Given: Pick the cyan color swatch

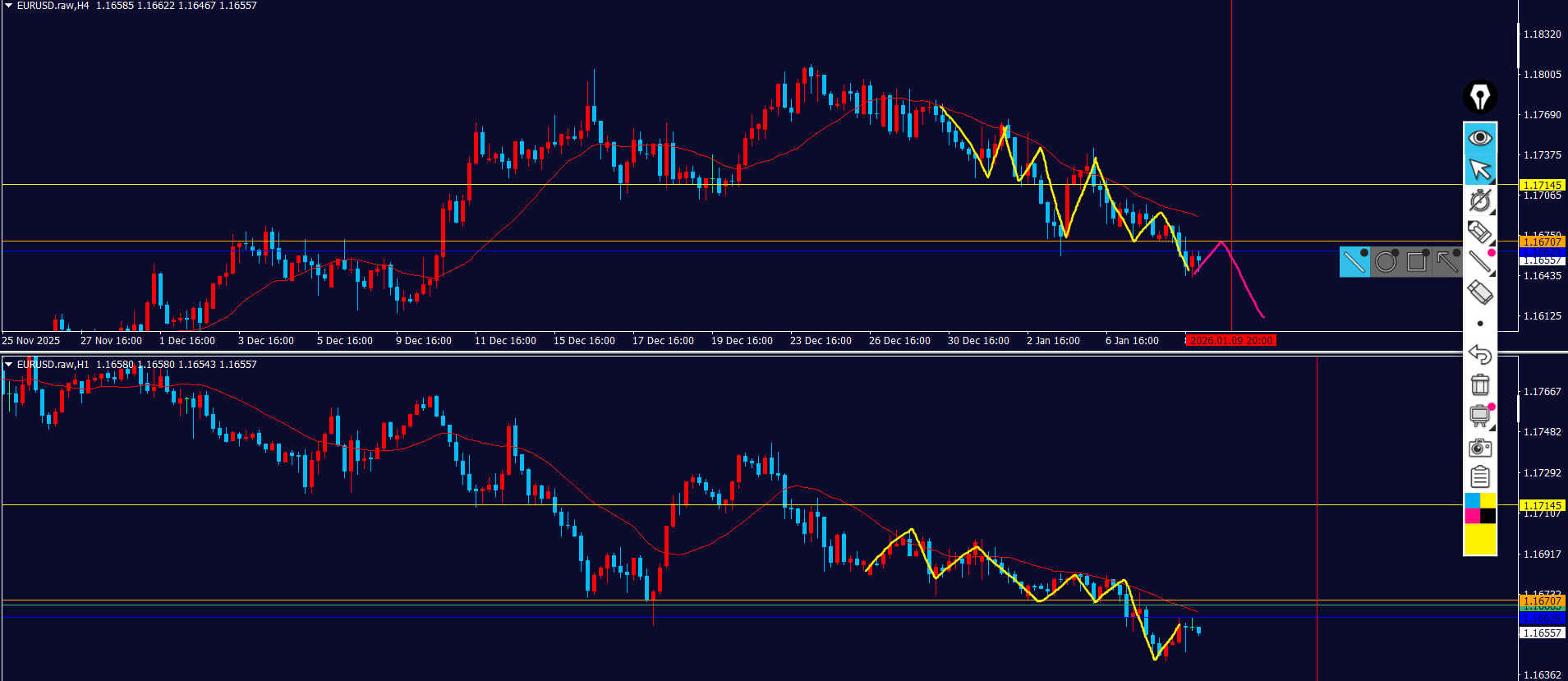Looking at the screenshot, I should [1472, 500].
